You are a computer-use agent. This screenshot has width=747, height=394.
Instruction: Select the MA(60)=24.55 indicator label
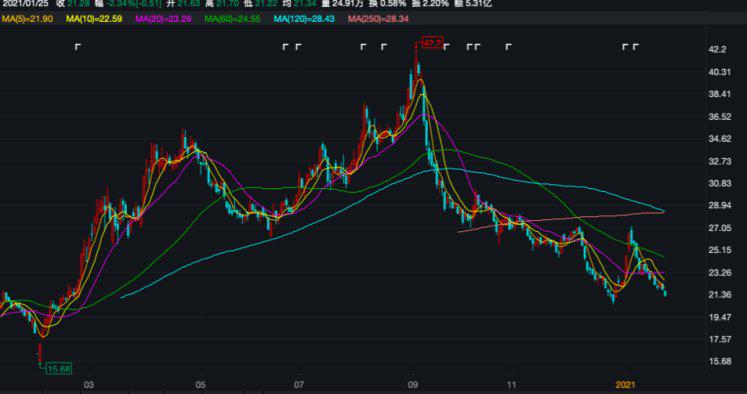coord(233,19)
